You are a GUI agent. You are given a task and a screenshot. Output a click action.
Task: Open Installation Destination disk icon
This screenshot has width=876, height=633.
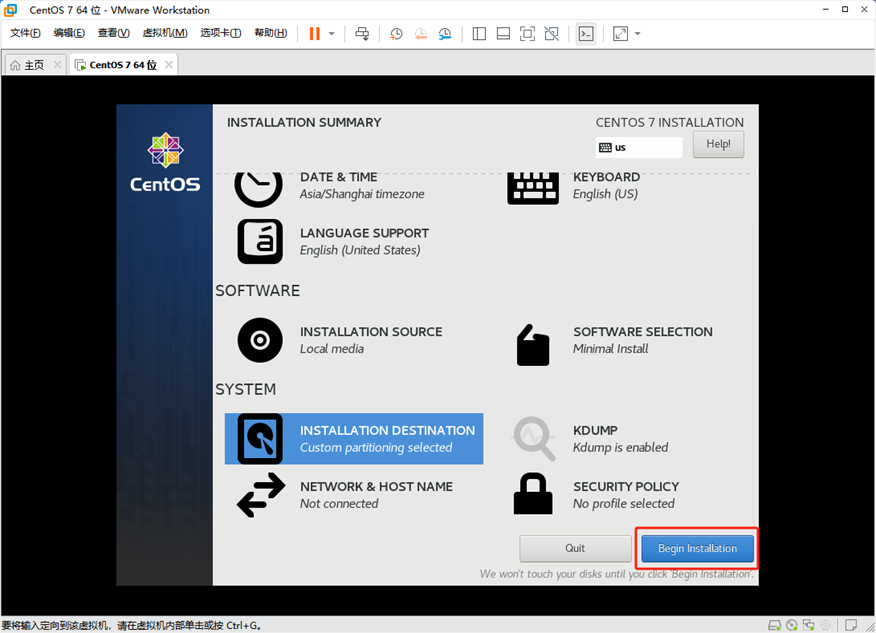[260, 439]
